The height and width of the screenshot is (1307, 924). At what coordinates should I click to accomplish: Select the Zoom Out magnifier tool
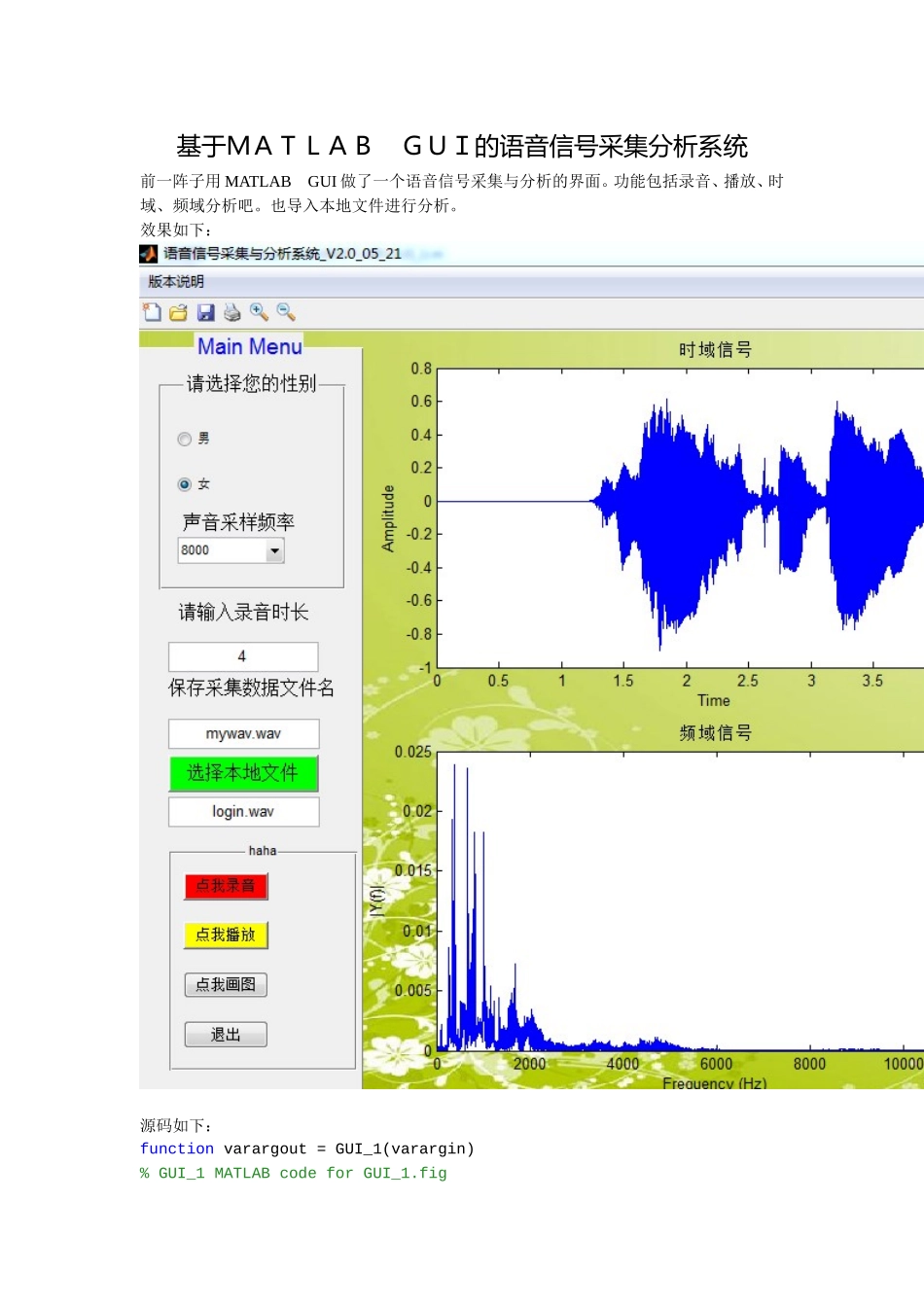(286, 312)
